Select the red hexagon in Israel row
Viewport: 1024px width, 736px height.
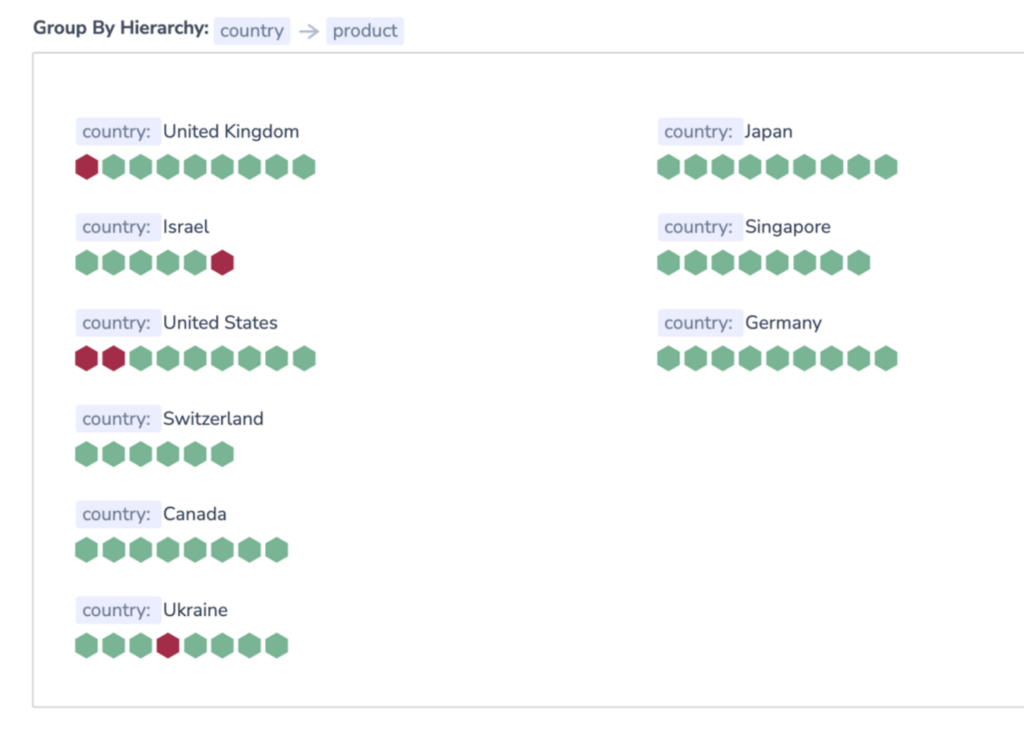tap(222, 263)
